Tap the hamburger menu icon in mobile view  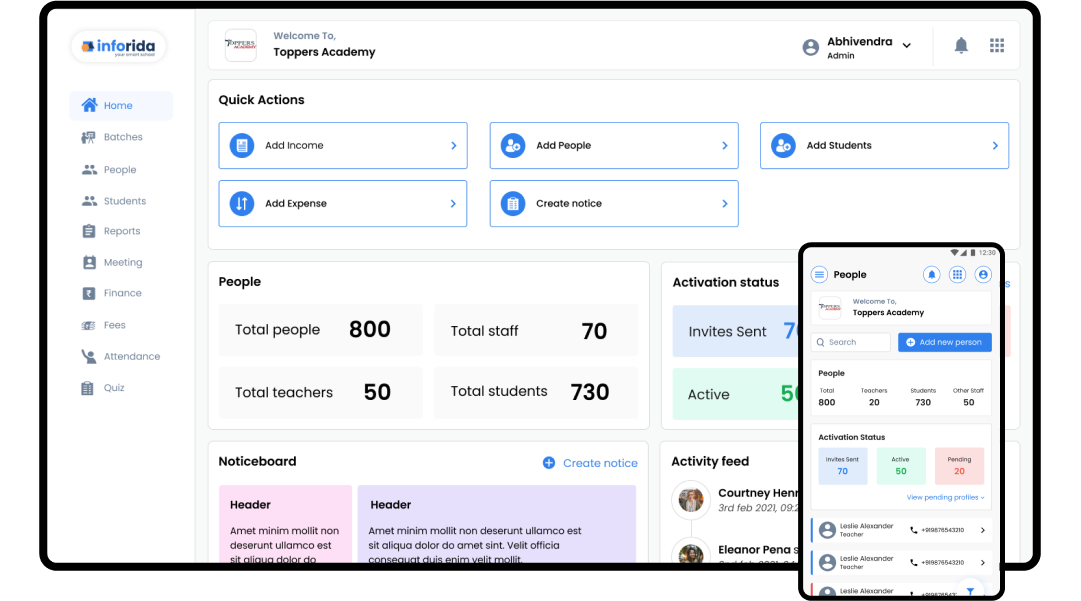pyautogui.click(x=819, y=274)
